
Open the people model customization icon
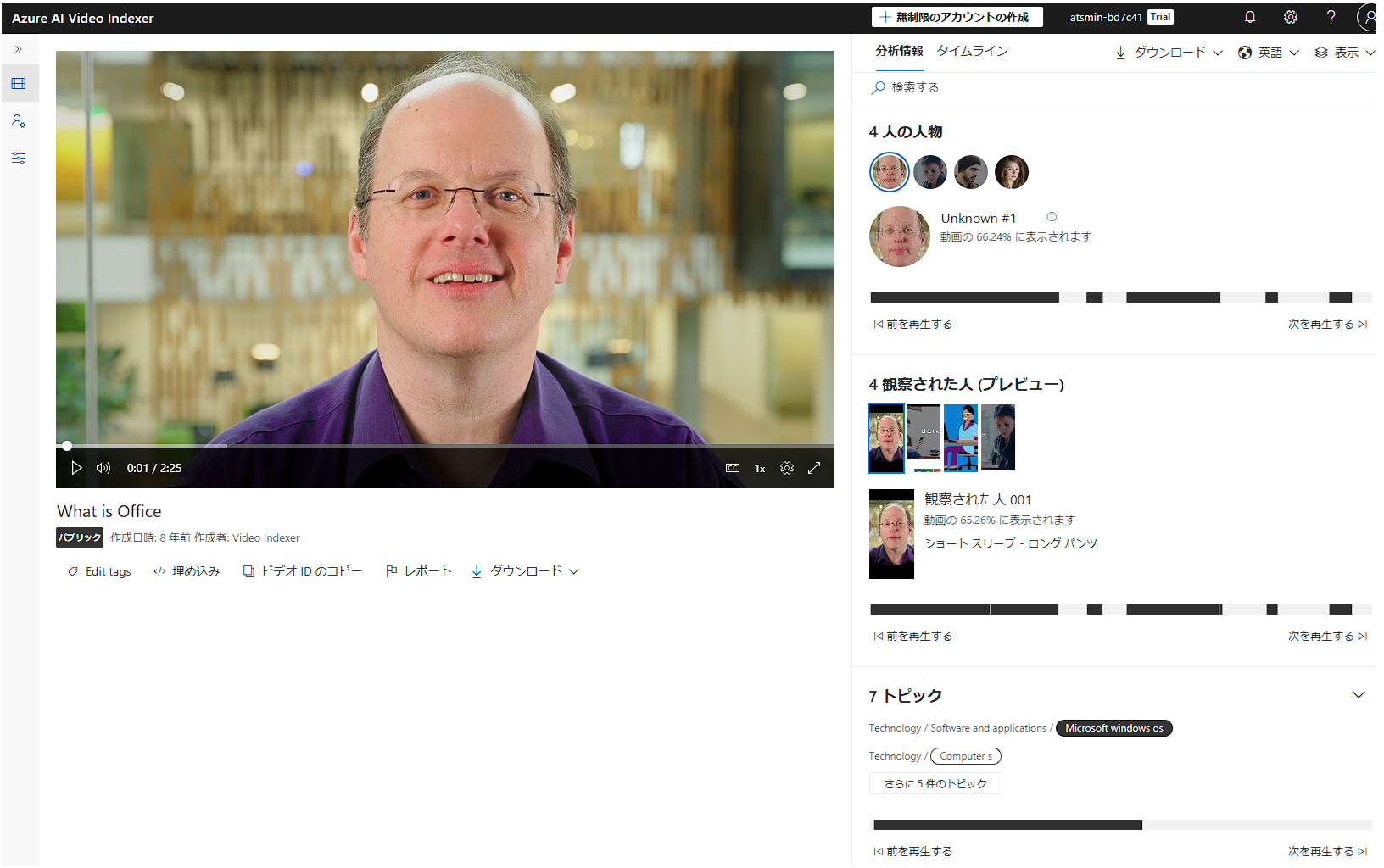(x=19, y=121)
